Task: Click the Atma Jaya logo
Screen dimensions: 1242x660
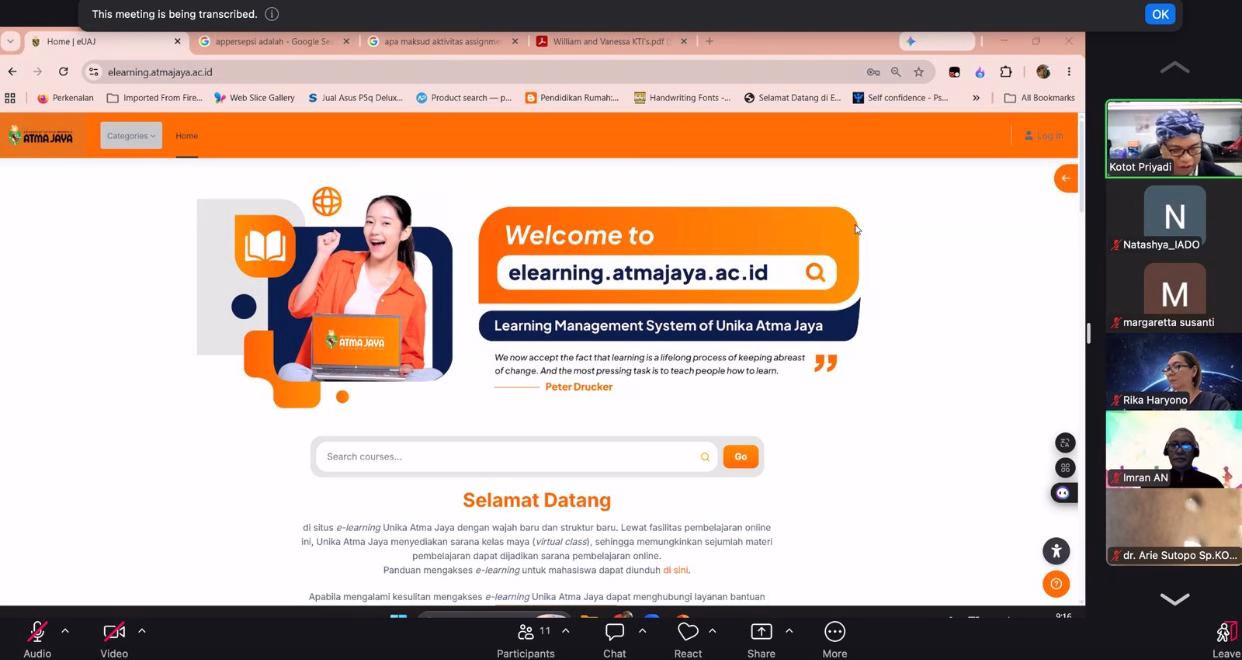Action: click(41, 136)
